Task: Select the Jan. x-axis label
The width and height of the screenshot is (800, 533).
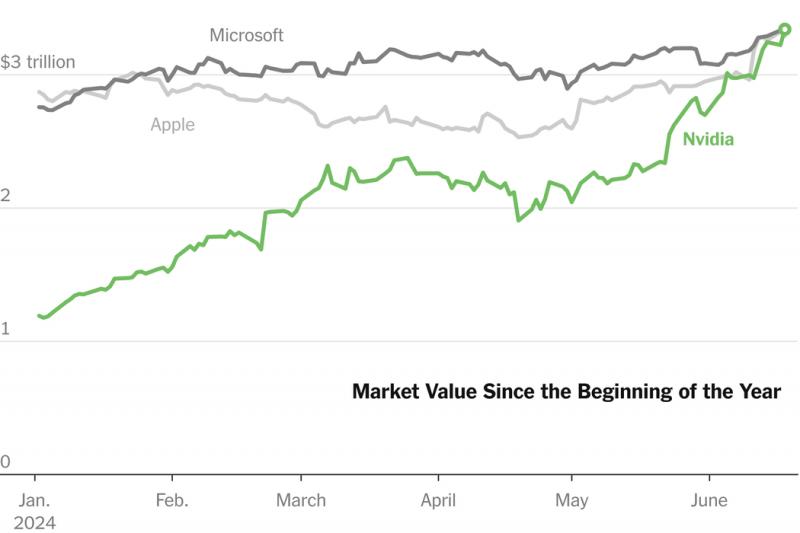Action: pos(35,499)
